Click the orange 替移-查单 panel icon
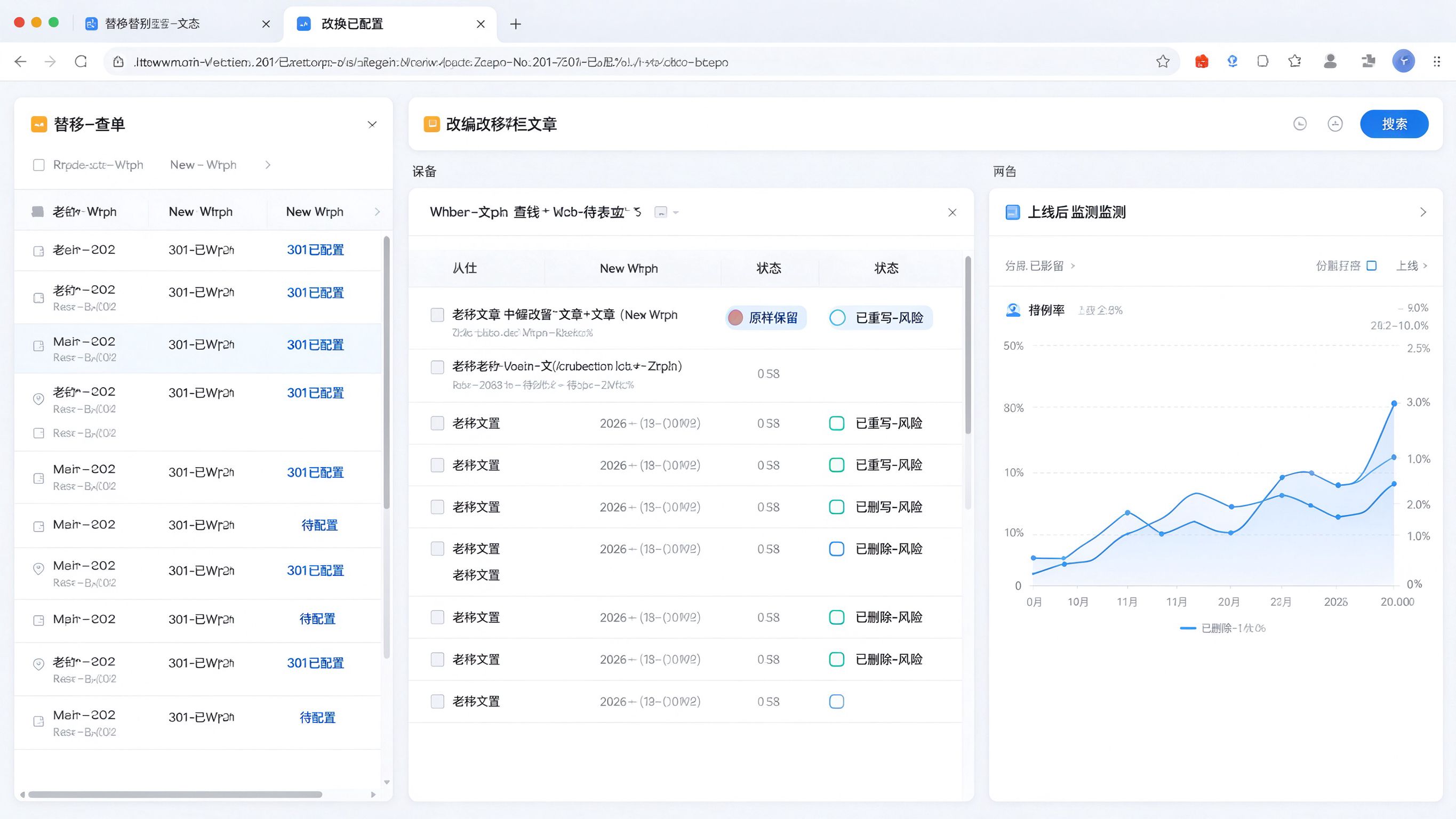The image size is (1456, 819). [x=39, y=124]
